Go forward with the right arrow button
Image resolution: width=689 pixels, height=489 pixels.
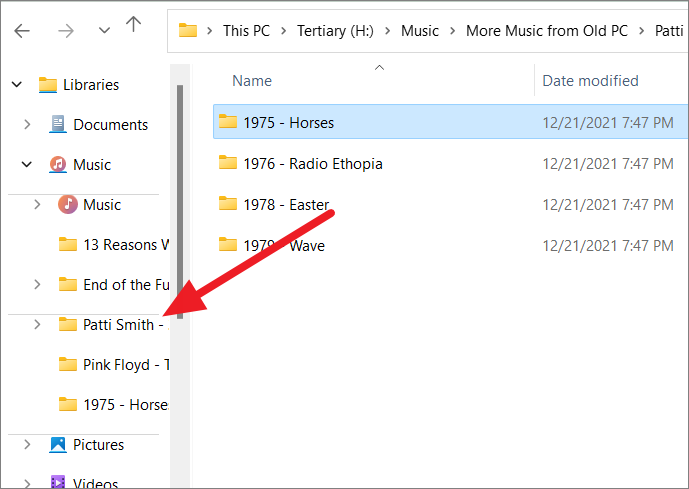click(x=66, y=31)
